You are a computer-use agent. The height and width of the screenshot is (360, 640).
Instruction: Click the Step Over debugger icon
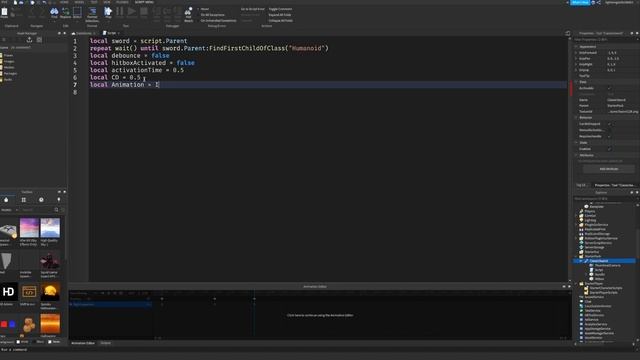coord(167,12)
